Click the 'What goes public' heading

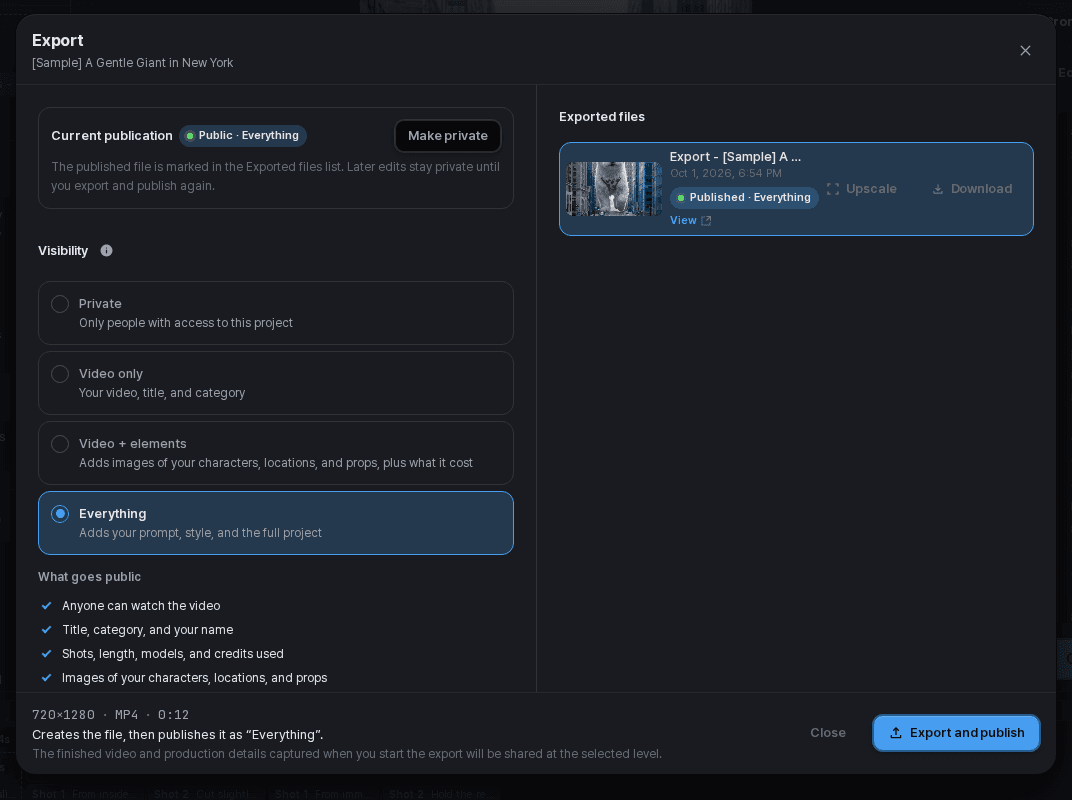tap(90, 576)
